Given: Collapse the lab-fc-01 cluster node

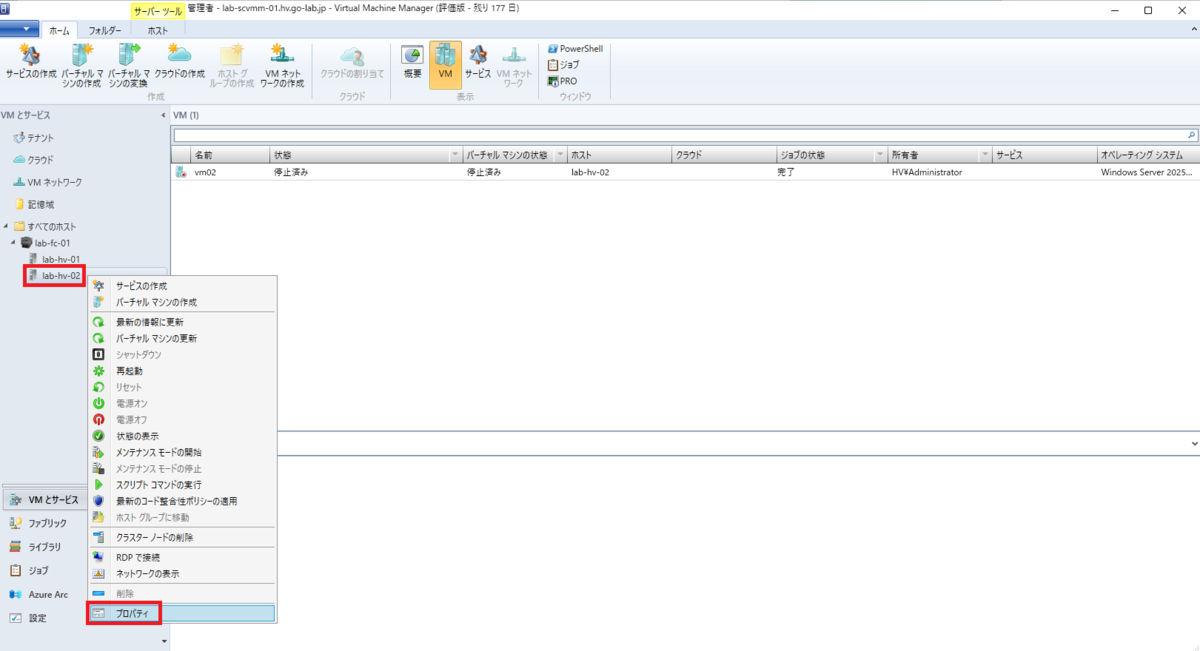Looking at the screenshot, I should pos(14,243).
